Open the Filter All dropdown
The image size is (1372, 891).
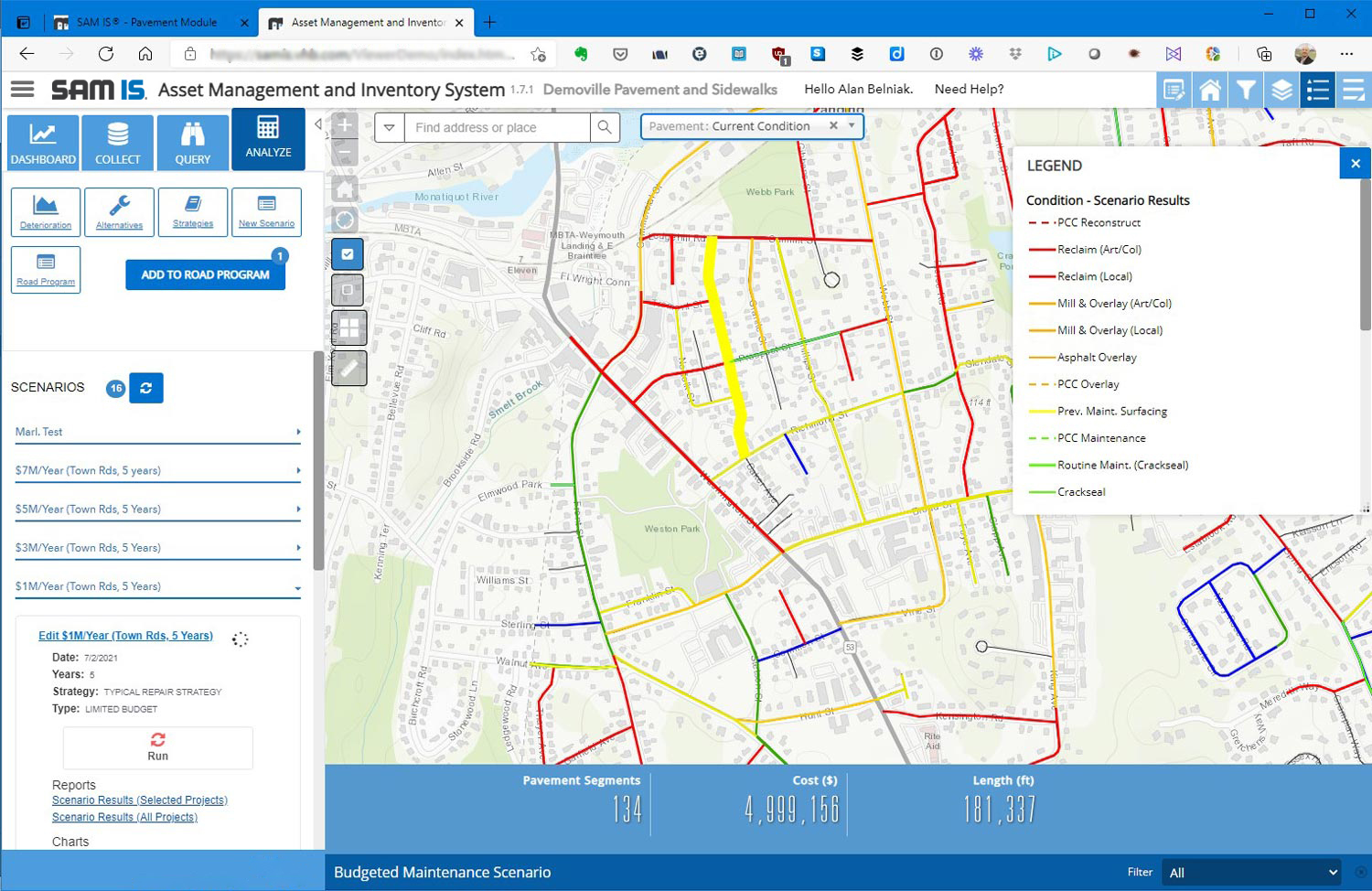[x=1251, y=873]
